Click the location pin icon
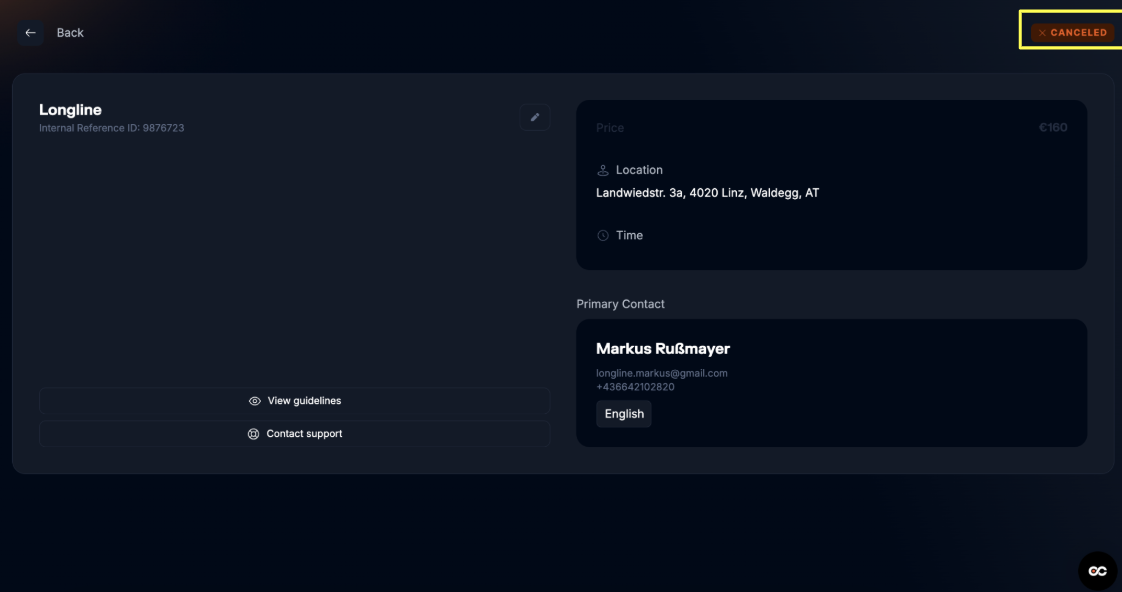Viewport: 1122px width, 592px height. [x=603, y=170]
